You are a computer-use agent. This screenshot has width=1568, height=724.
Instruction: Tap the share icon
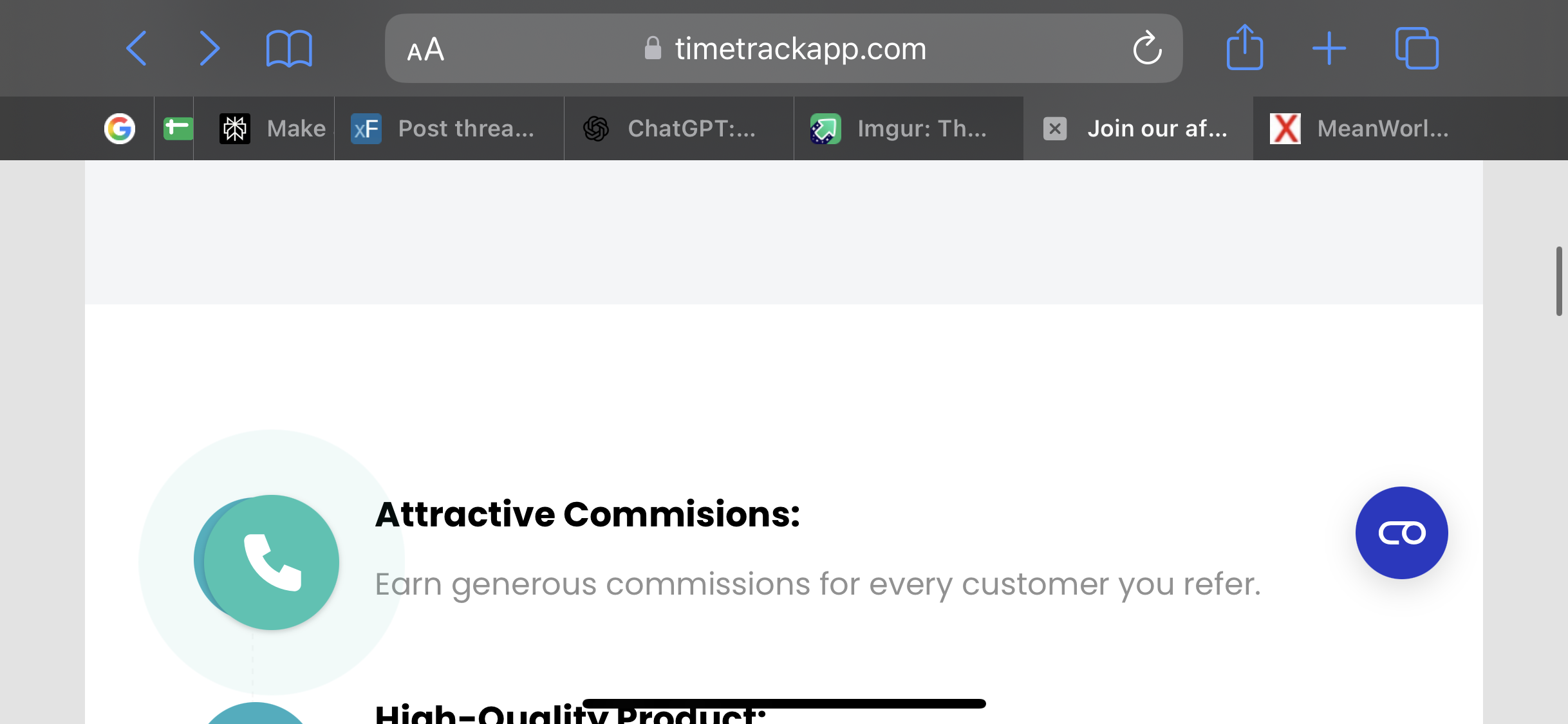pos(1244,47)
